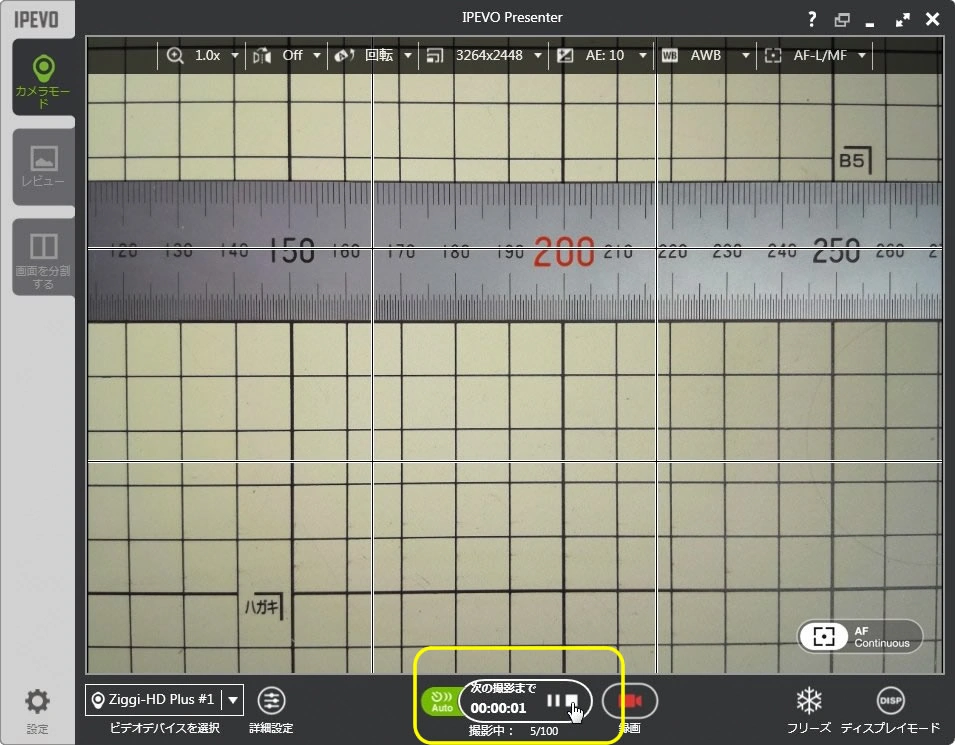This screenshot has height=745, width=955.
Task: Open the Help question mark icon
Action: (811, 18)
